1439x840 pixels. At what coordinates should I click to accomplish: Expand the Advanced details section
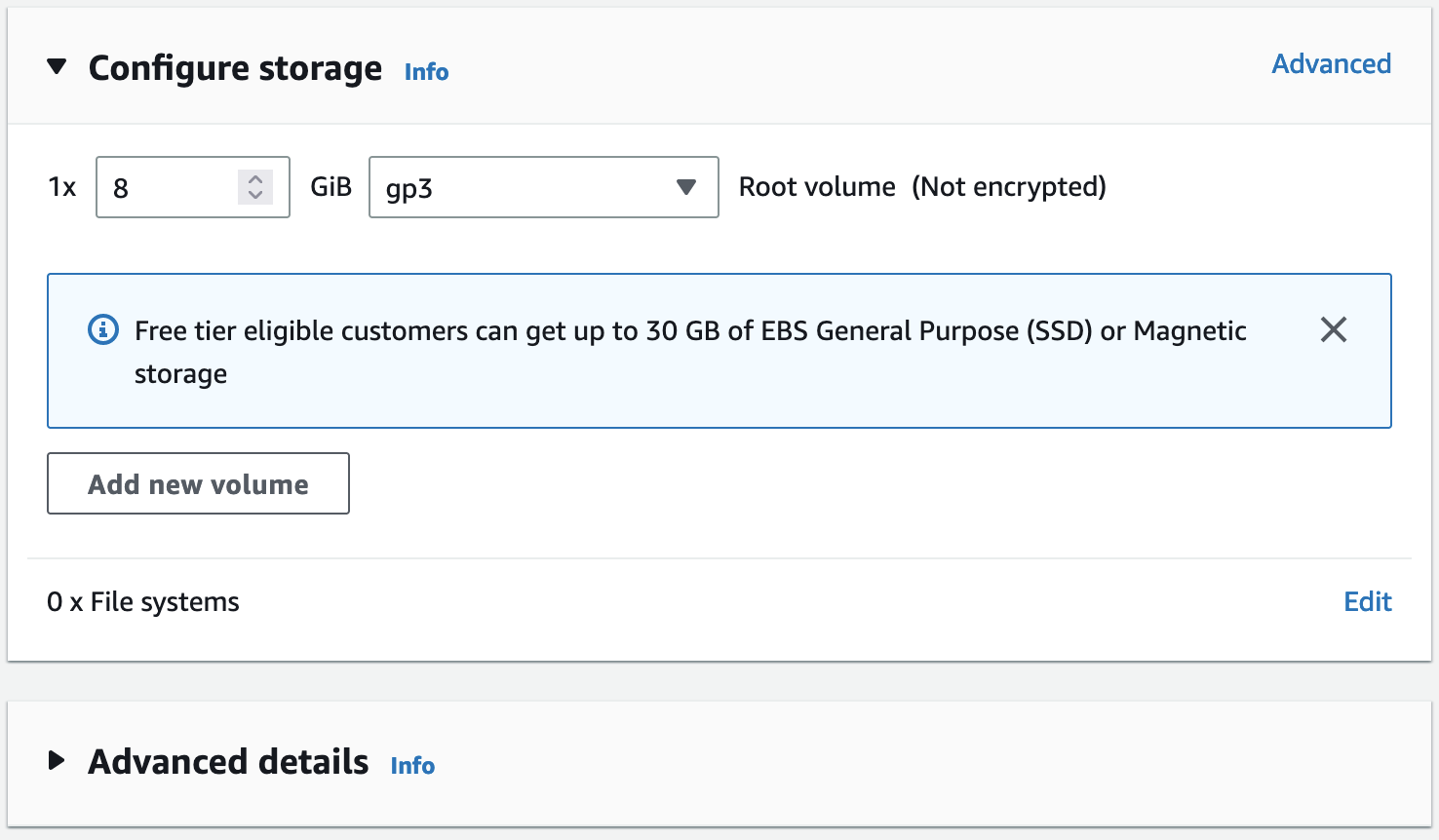coord(58,761)
